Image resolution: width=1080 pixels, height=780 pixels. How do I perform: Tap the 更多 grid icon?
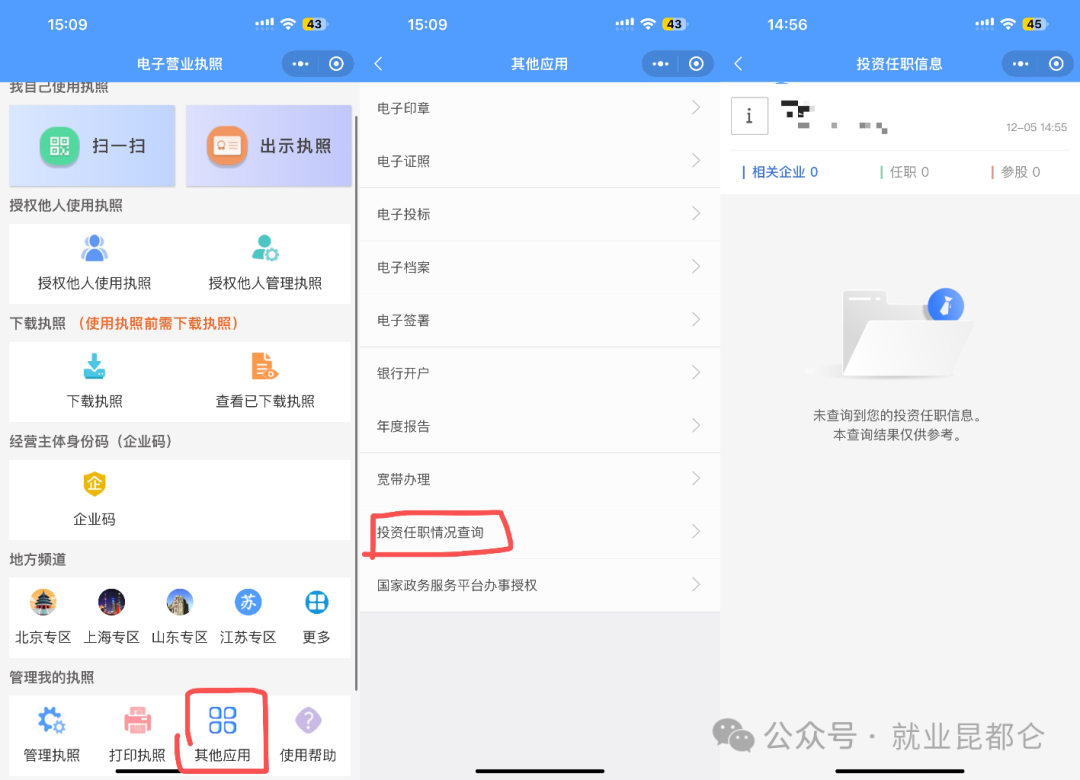pyautogui.click(x=317, y=602)
